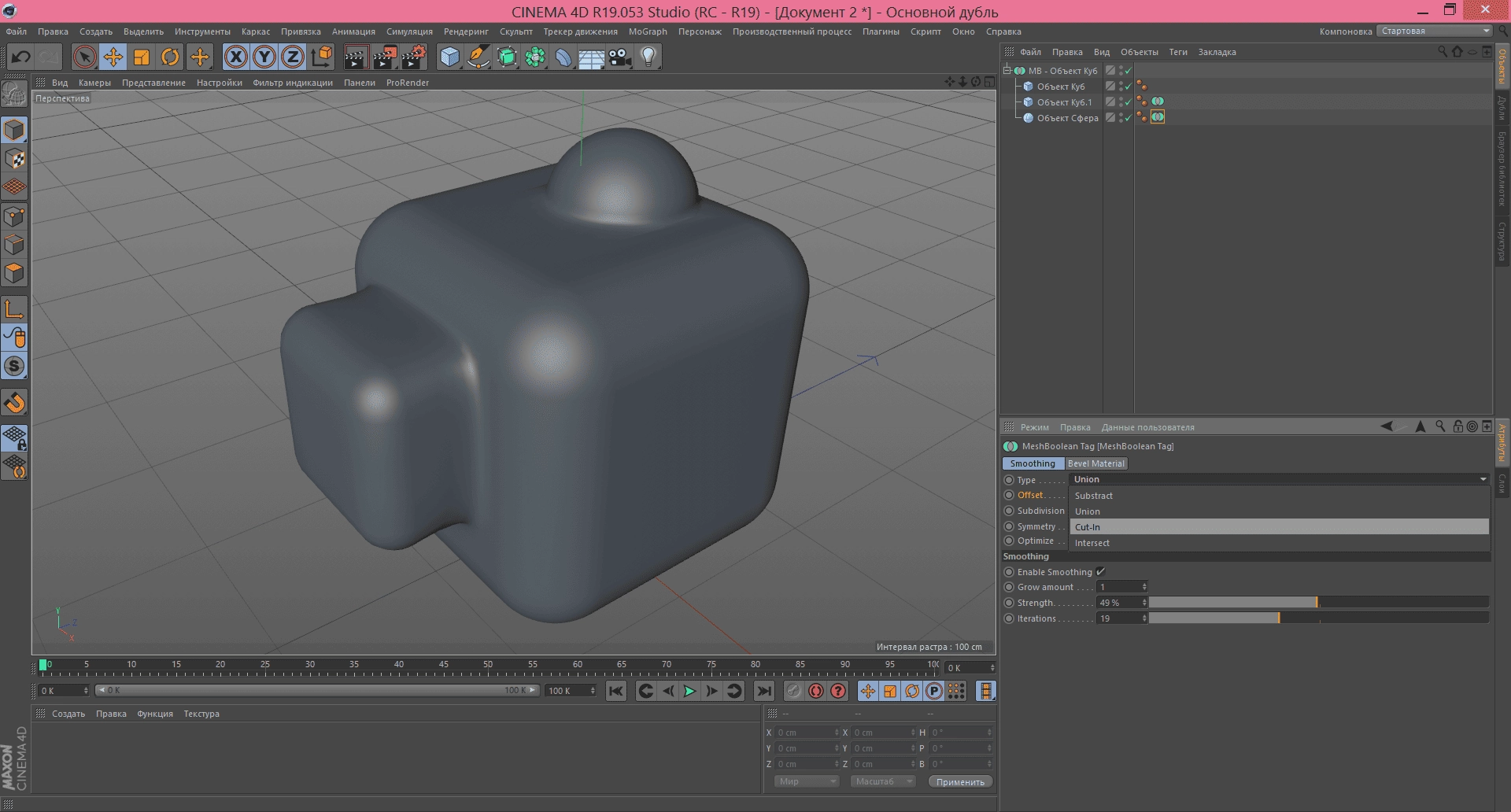Image resolution: width=1511 pixels, height=812 pixels.
Task: Collapse the MB - Объект Куб tree
Action: 1007,70
